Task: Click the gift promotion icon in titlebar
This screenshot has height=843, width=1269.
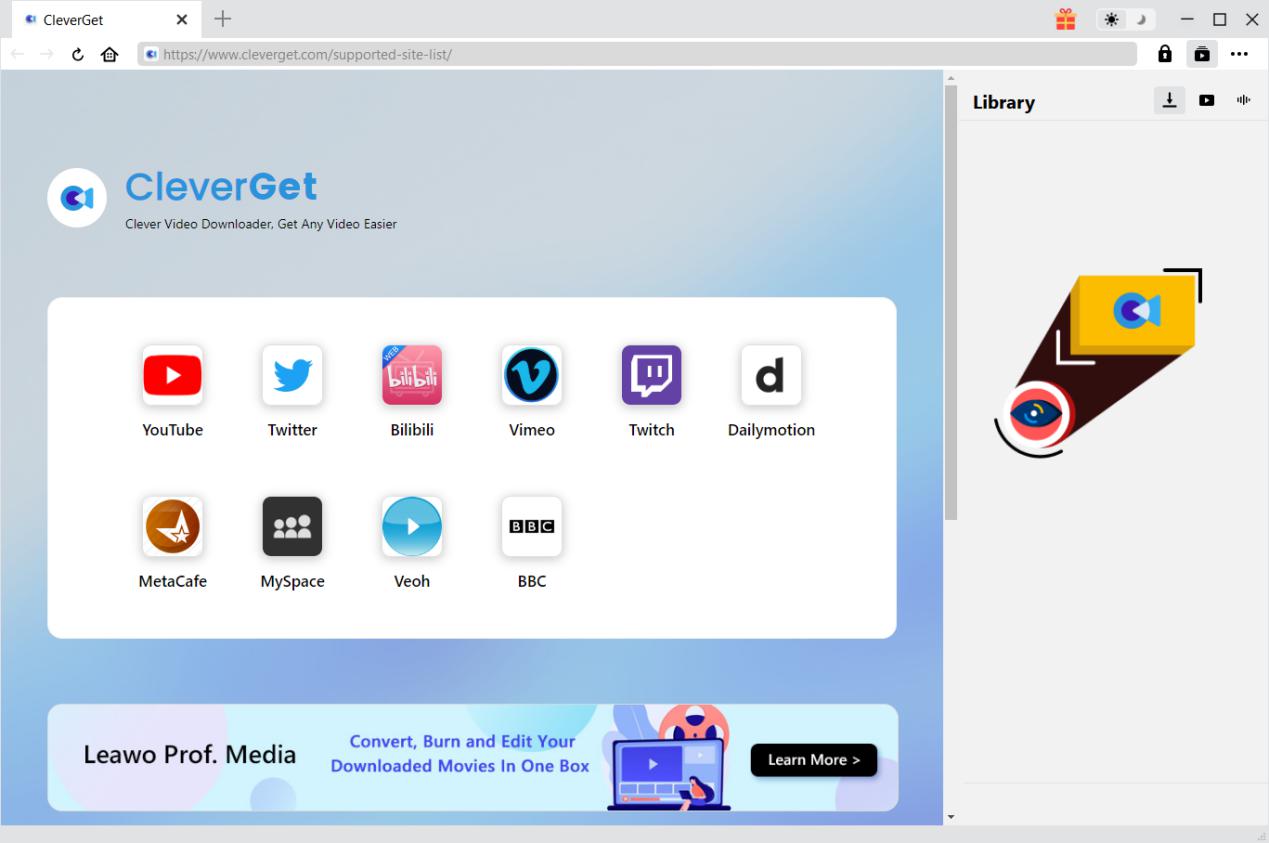Action: pyautogui.click(x=1065, y=19)
